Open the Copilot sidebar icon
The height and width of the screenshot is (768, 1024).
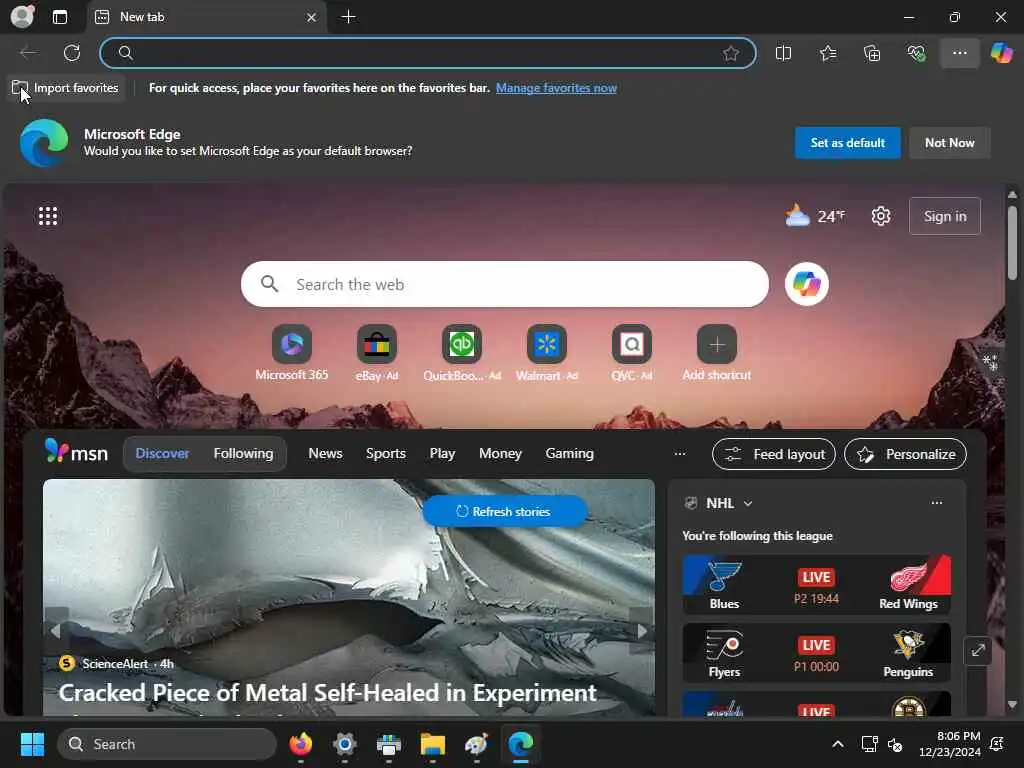[1001, 53]
